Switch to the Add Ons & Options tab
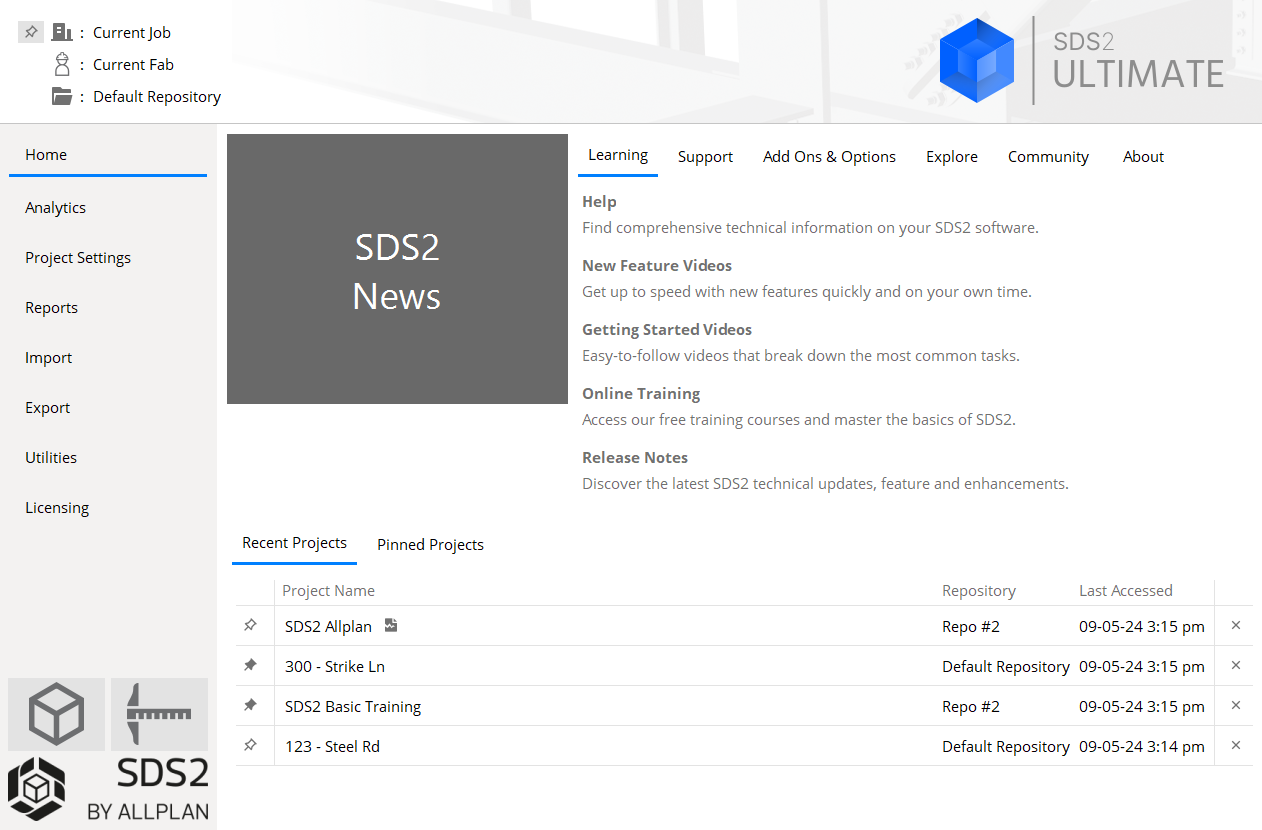The width and height of the screenshot is (1262, 830). 829,157
